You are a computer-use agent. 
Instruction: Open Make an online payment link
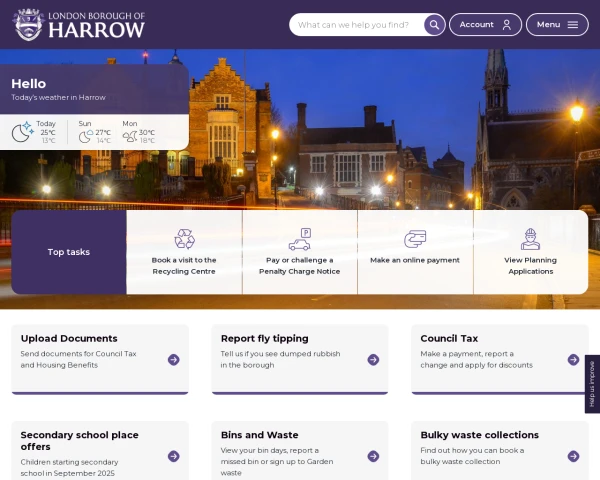point(415,252)
